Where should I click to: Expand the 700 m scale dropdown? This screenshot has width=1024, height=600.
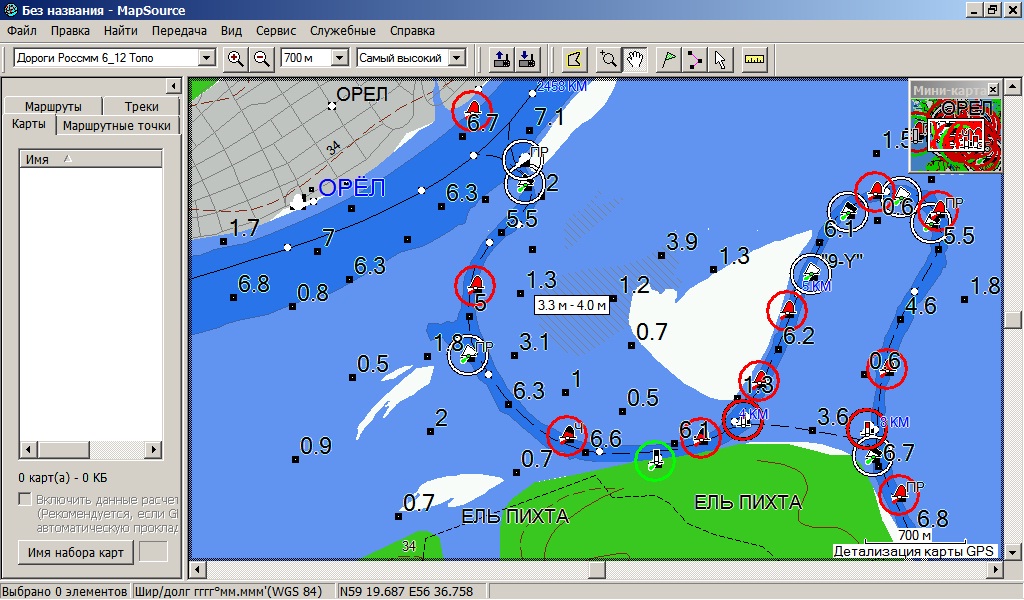click(x=339, y=58)
